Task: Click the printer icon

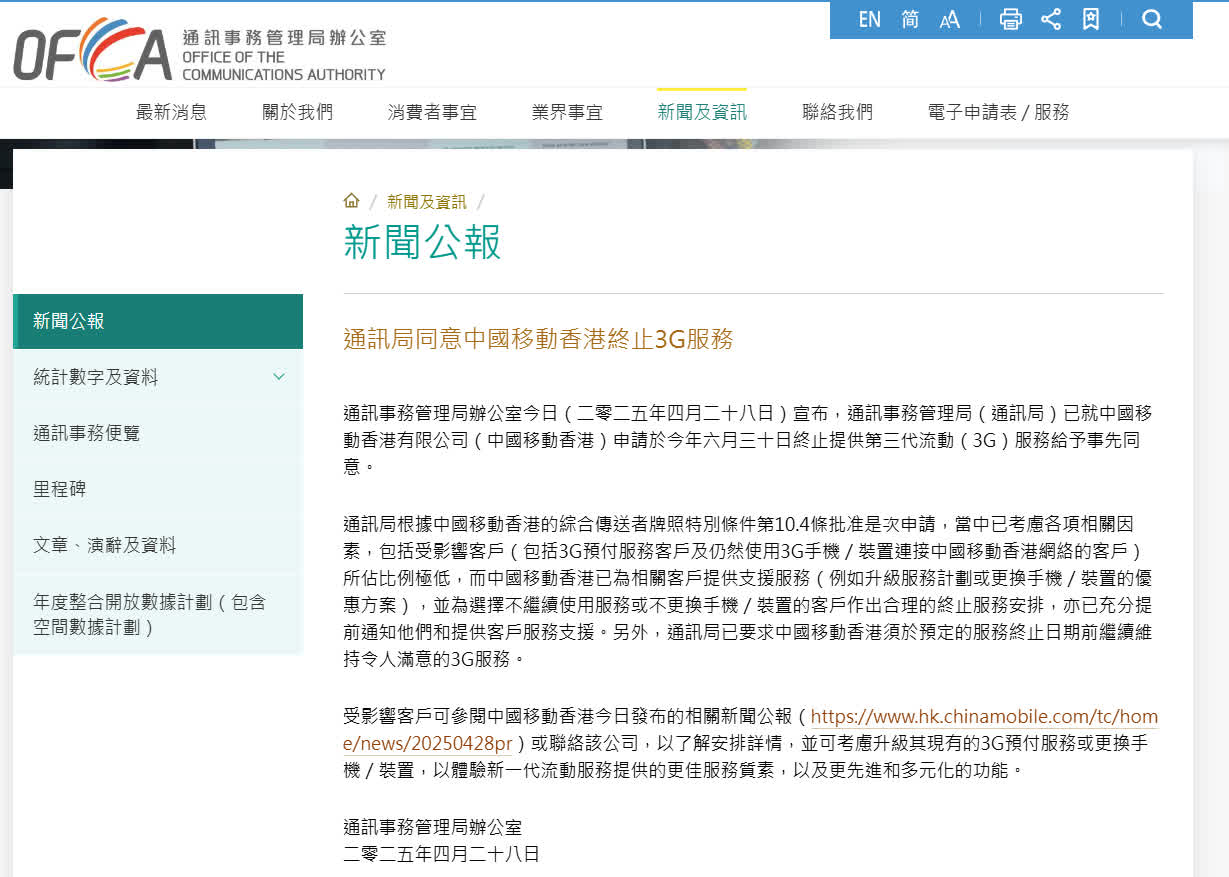Action: click(1011, 19)
